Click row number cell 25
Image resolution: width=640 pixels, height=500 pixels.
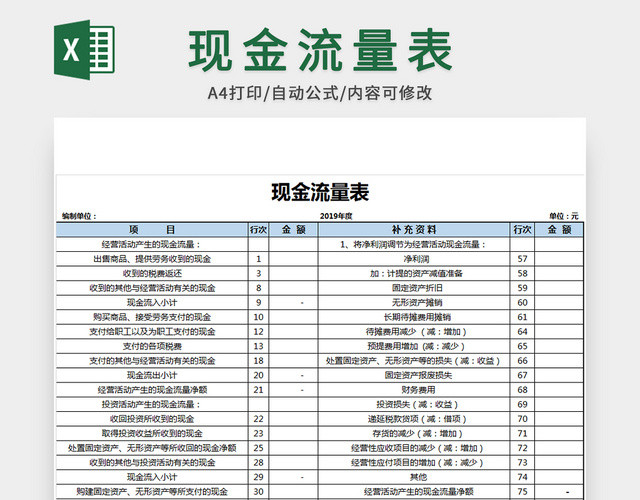click(258, 448)
